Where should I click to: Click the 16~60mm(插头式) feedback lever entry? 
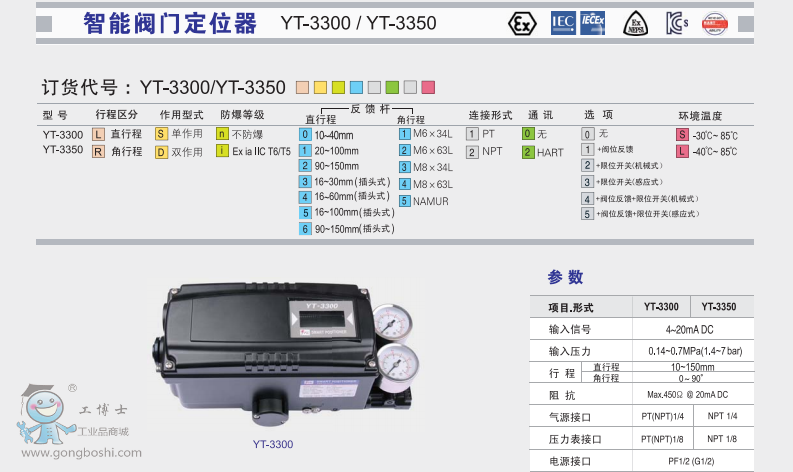click(352, 196)
